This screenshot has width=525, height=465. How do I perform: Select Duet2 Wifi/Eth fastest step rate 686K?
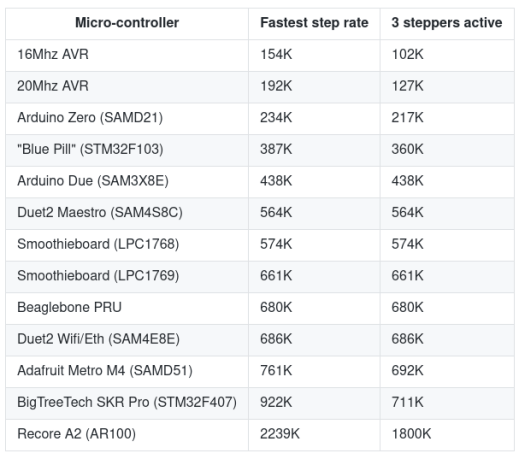[276, 339]
